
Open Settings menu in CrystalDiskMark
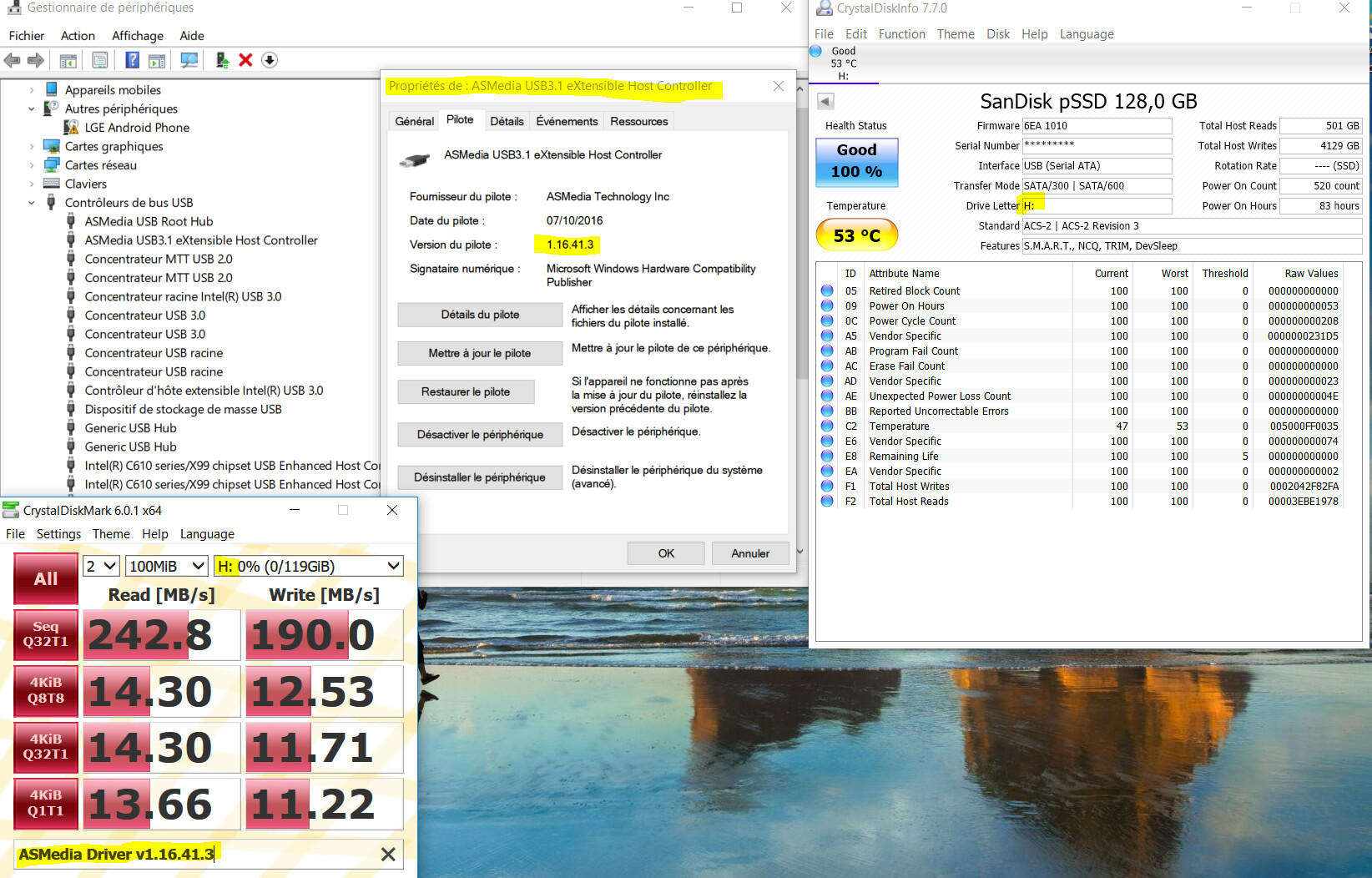(x=58, y=534)
